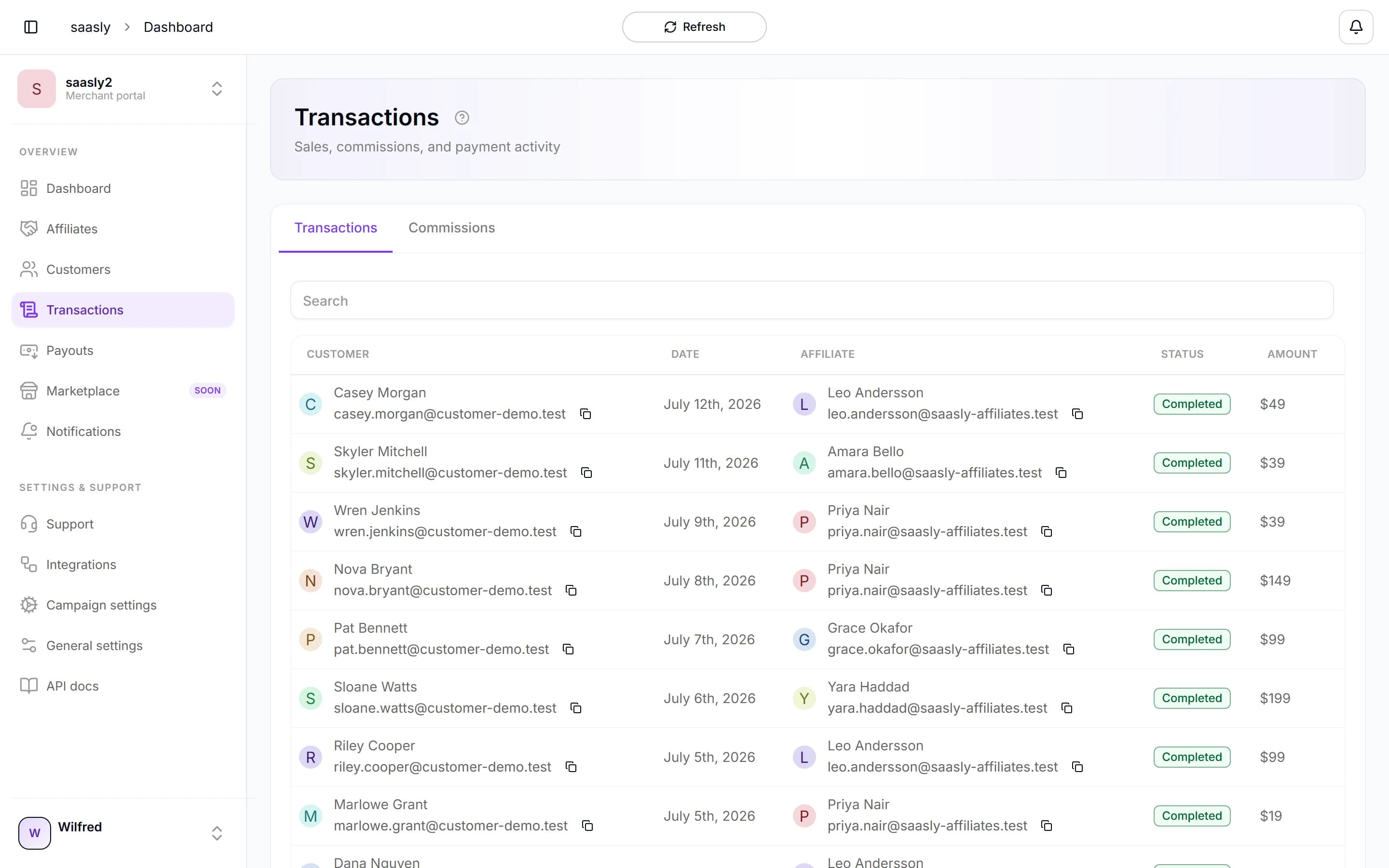
Task: Click the Completed badge for Casey Morgan
Action: coord(1192,404)
